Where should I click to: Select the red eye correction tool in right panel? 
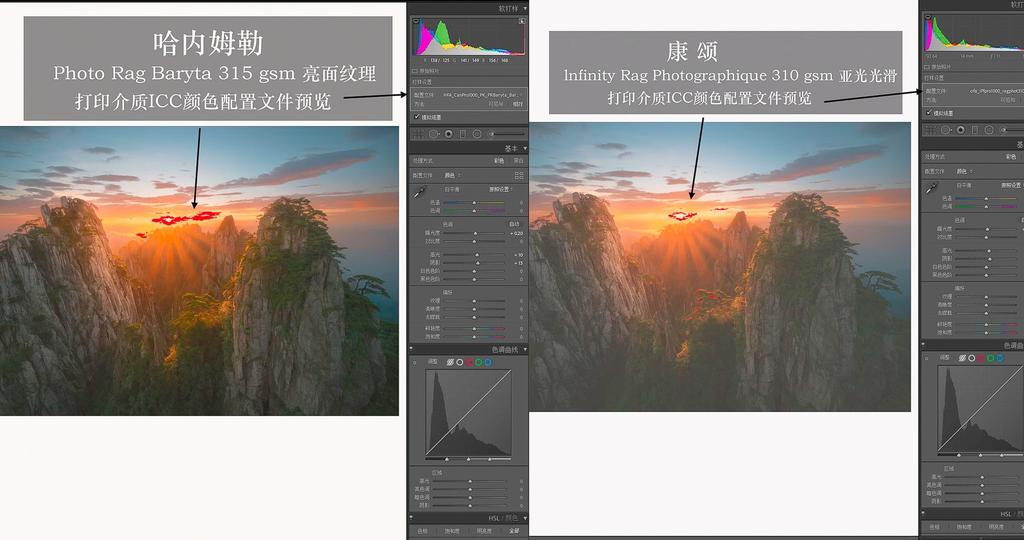point(961,130)
